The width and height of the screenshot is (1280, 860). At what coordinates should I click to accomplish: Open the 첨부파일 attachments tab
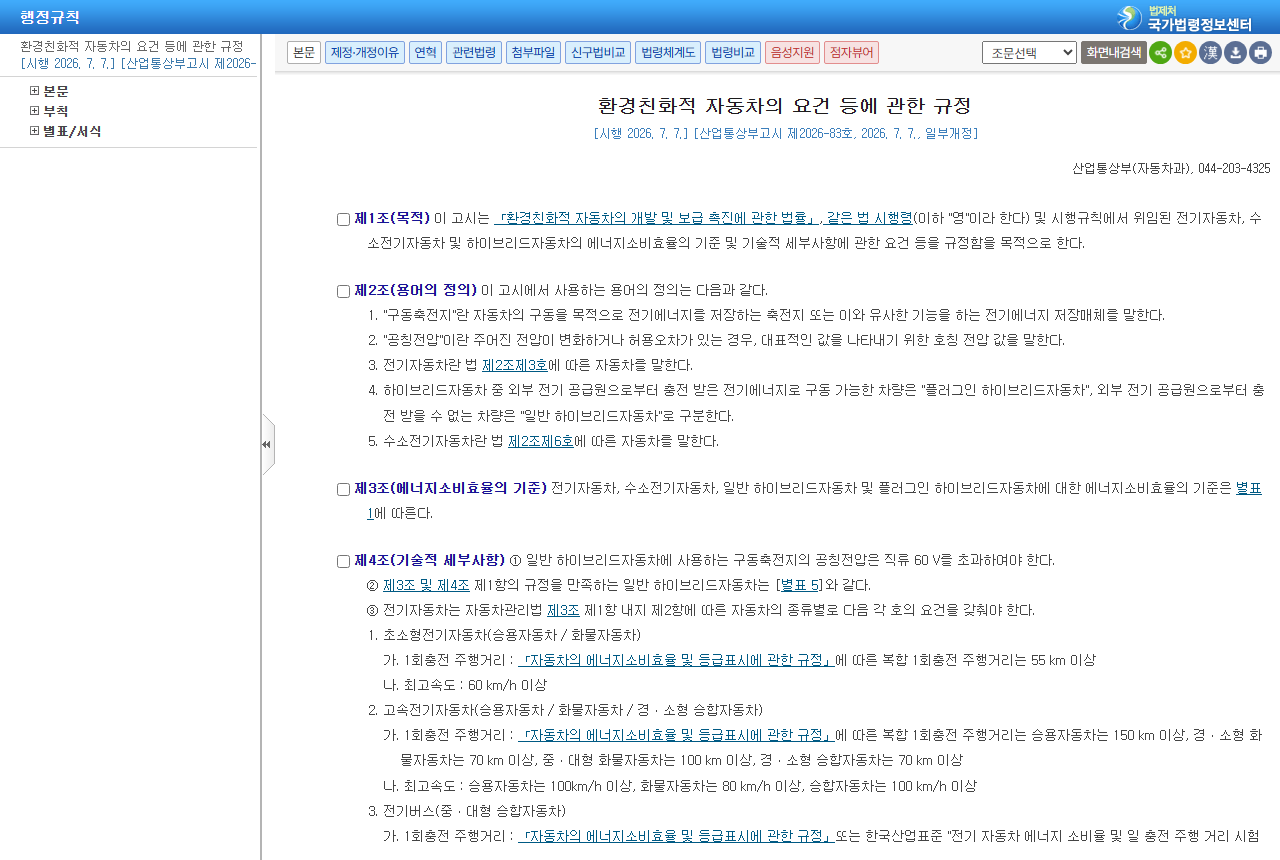(x=533, y=53)
